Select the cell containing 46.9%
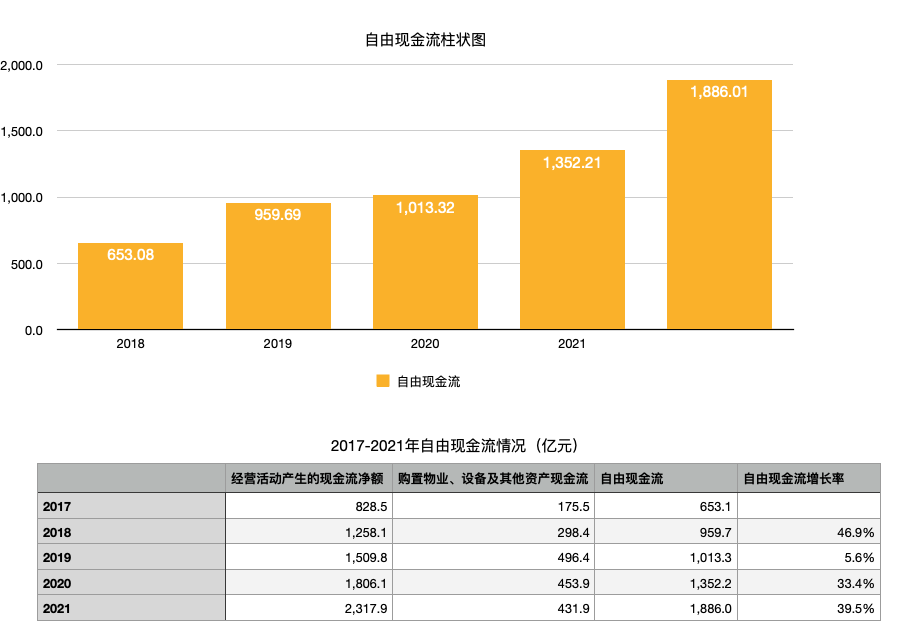 (808, 532)
